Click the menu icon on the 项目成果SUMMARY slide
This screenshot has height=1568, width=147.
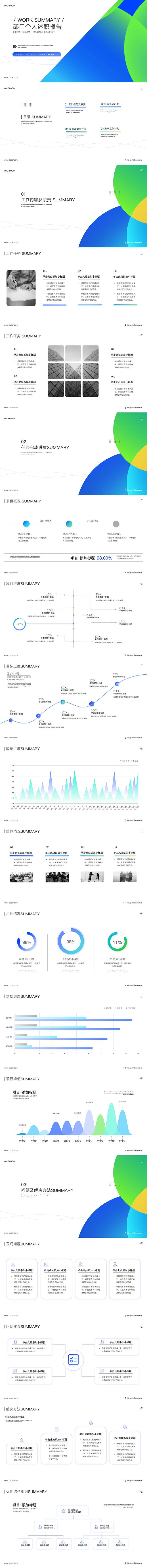coord(141,1079)
